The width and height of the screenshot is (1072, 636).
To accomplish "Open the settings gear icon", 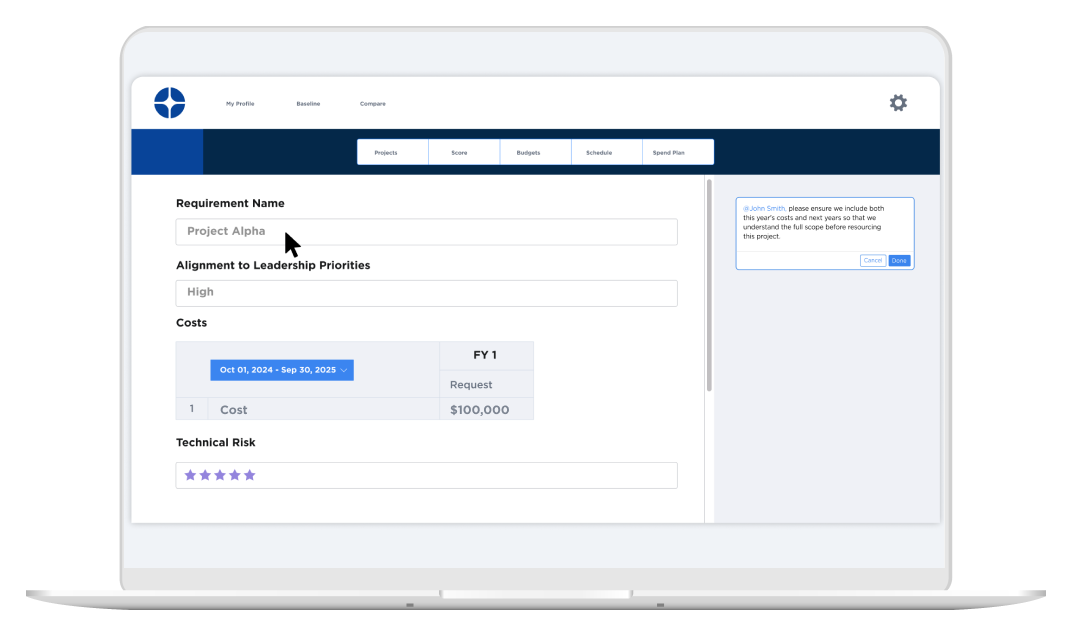I will click(897, 102).
